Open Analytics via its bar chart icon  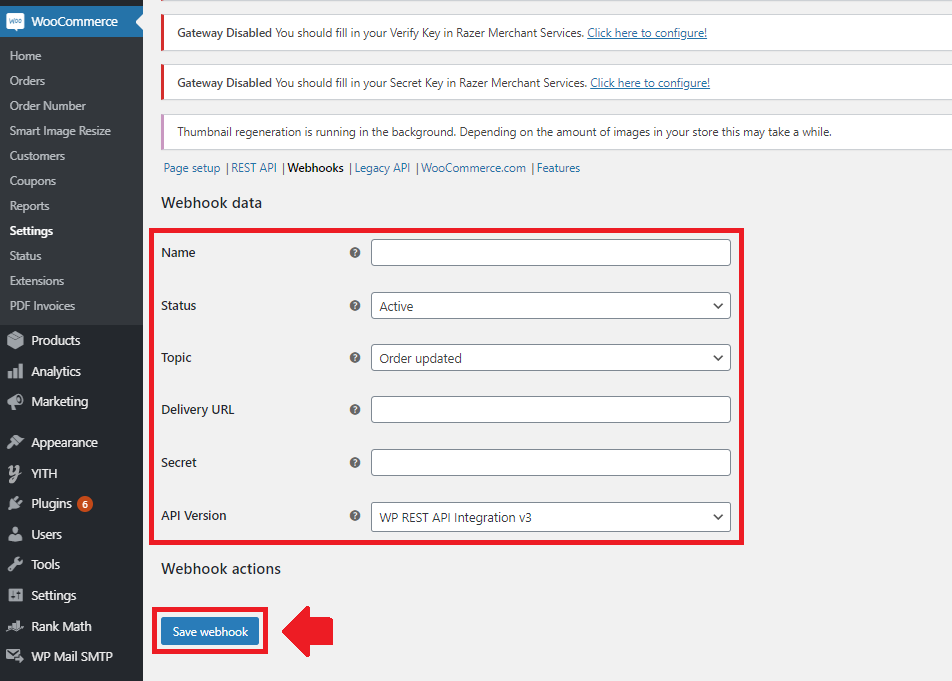15,372
